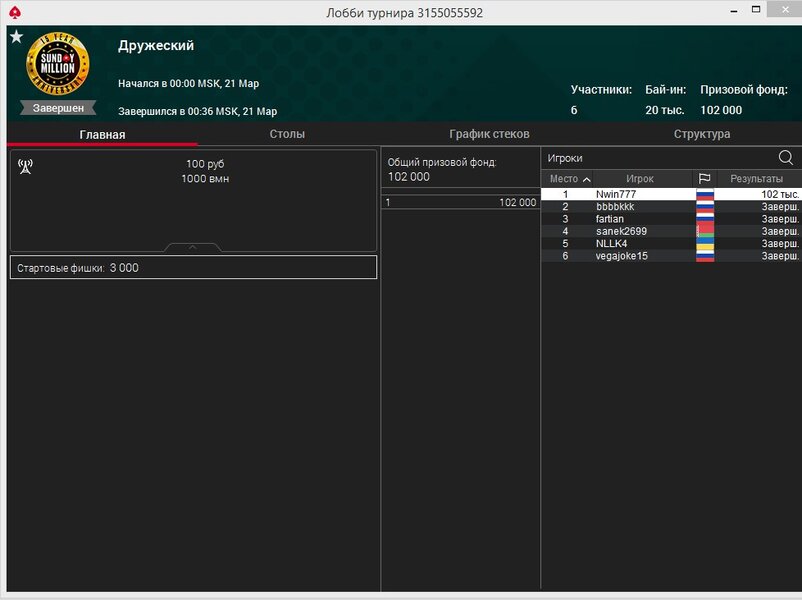
Task: Click the PokerStars spade icon in title bar
Action: pos(14,12)
